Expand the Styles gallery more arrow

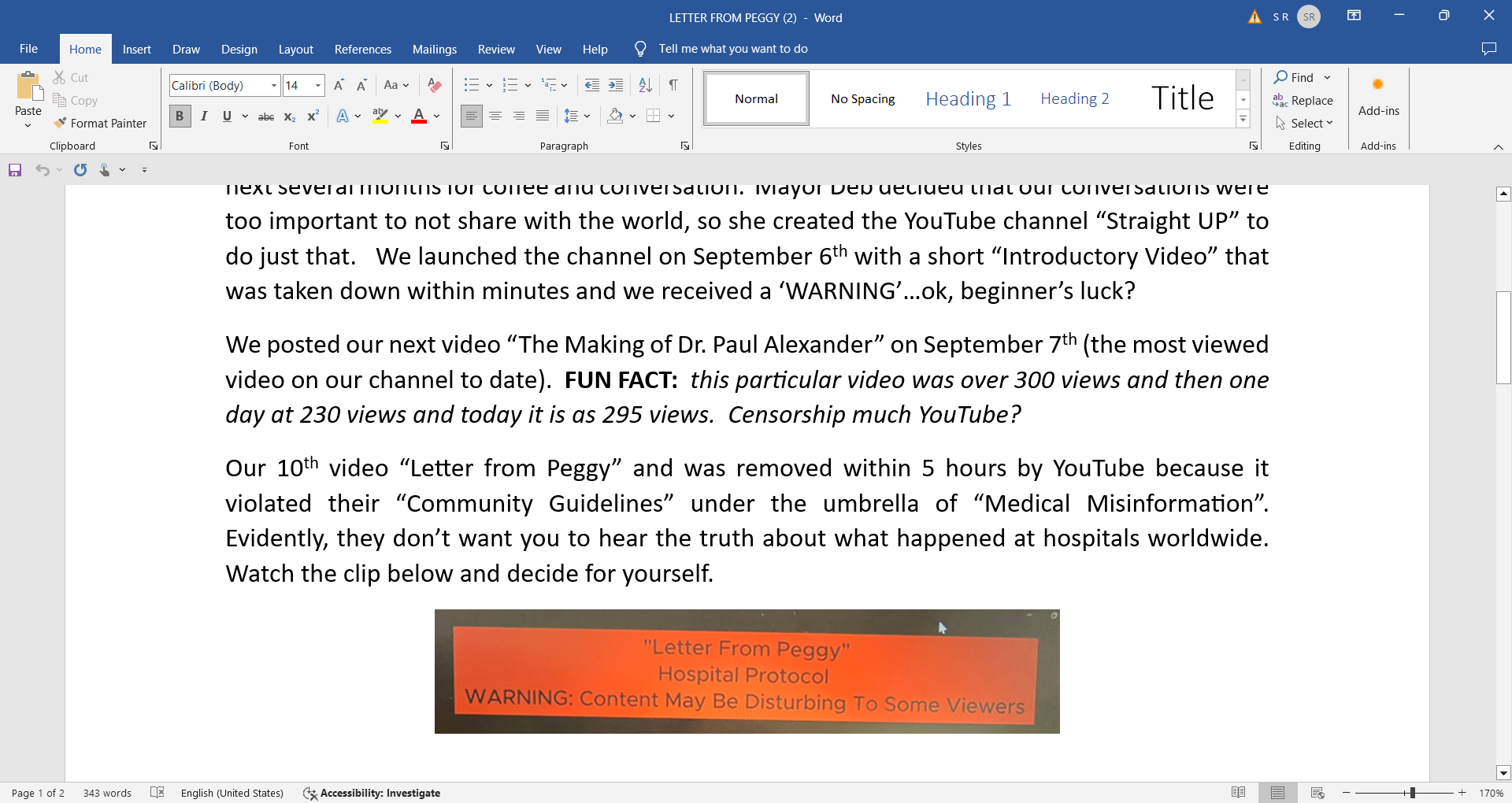click(x=1243, y=120)
